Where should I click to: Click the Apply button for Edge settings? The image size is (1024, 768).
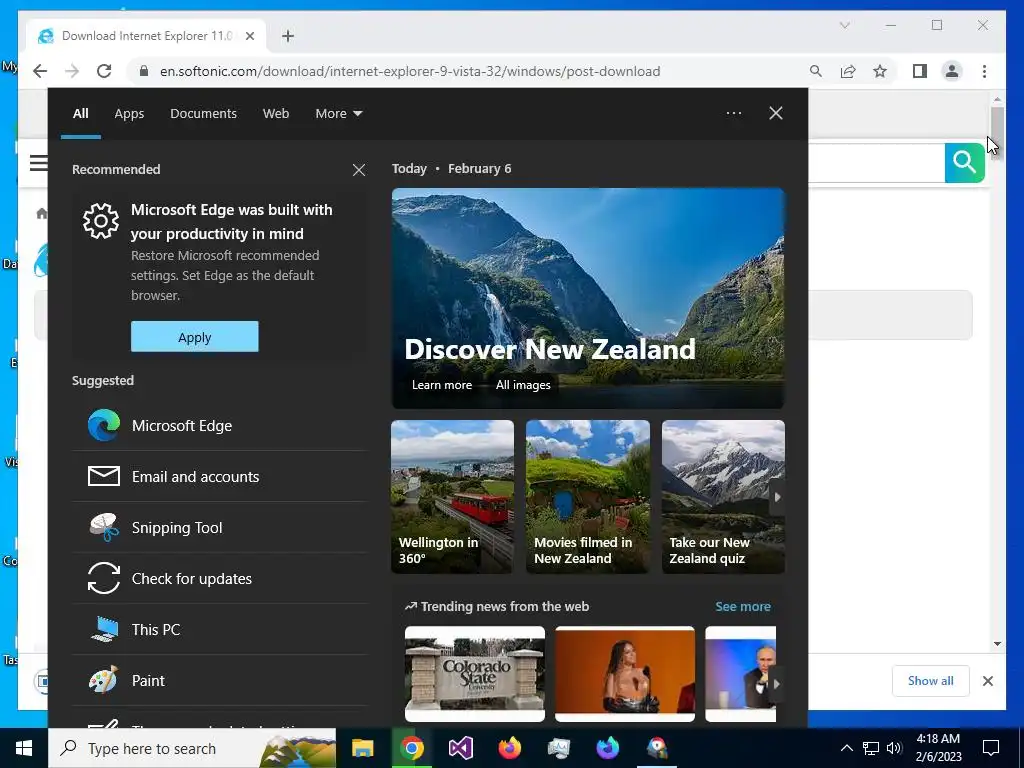point(195,337)
